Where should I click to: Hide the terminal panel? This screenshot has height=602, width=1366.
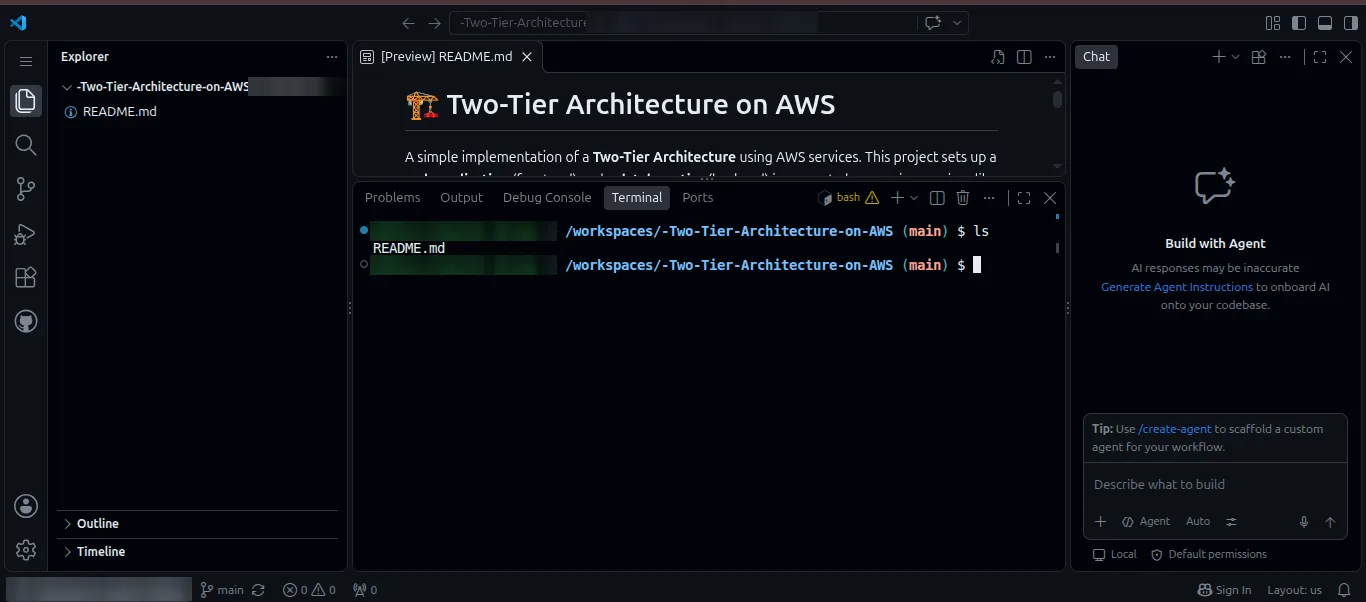(1050, 198)
